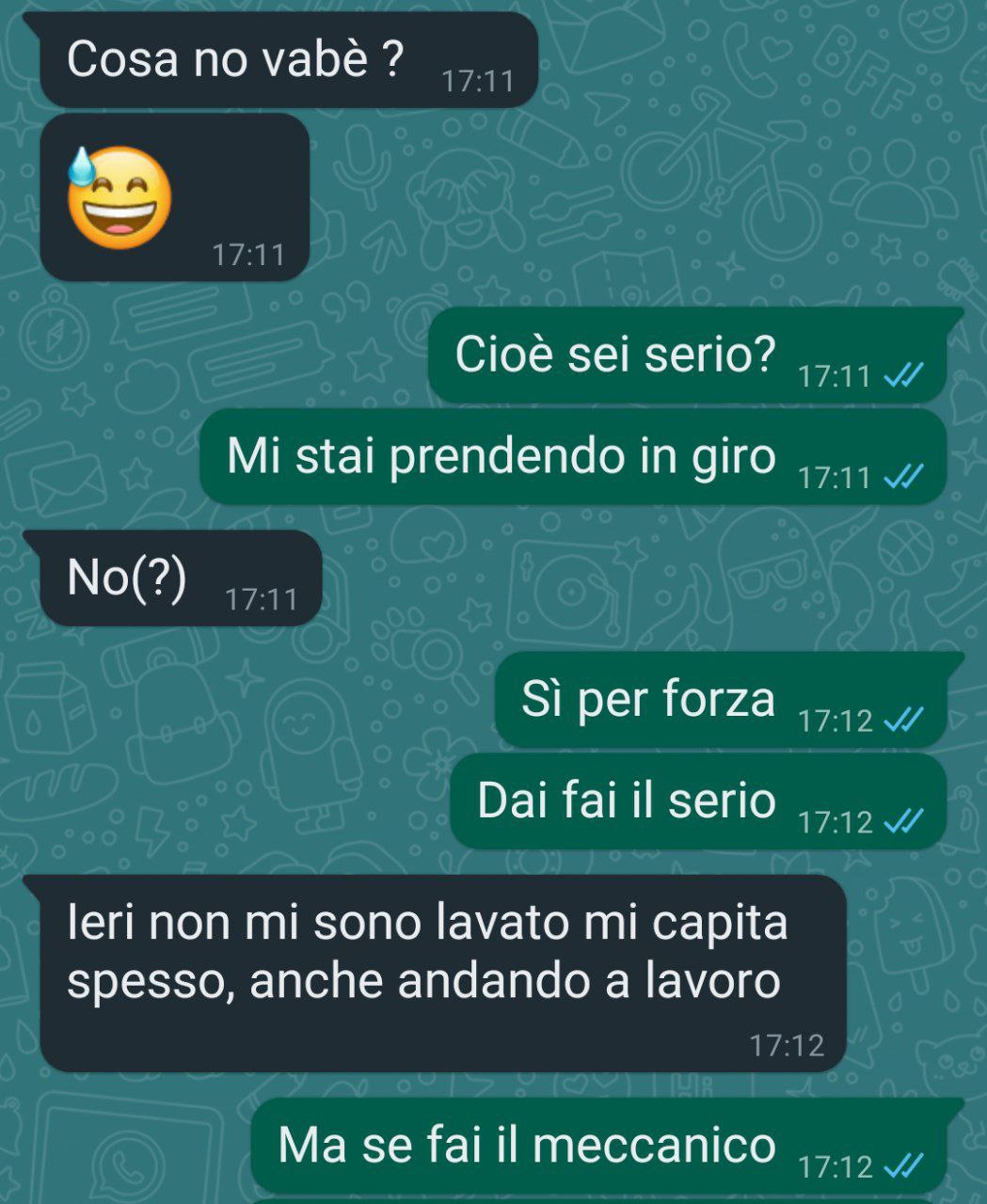Tap the sweating laughing emoji message
The width and height of the screenshot is (987, 1204).
tap(174, 198)
